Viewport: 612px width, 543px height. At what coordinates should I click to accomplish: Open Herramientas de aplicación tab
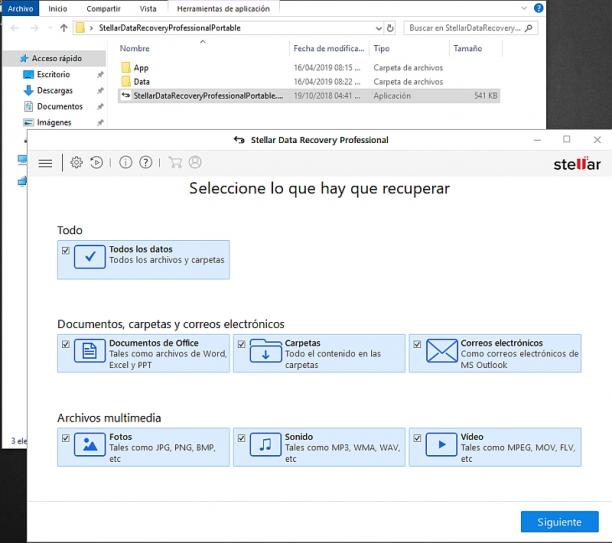[x=223, y=9]
